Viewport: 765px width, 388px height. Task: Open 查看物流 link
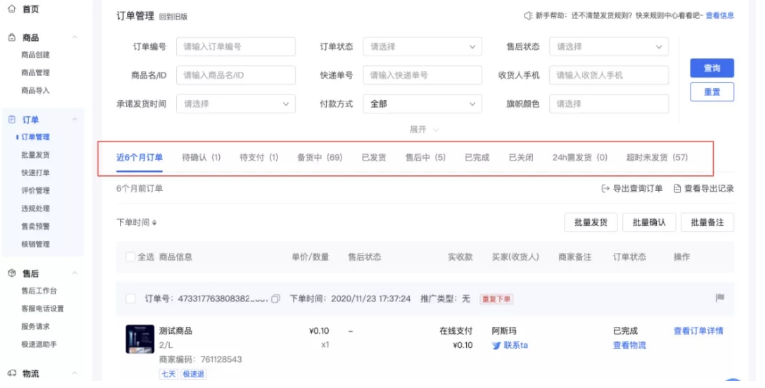(629, 345)
